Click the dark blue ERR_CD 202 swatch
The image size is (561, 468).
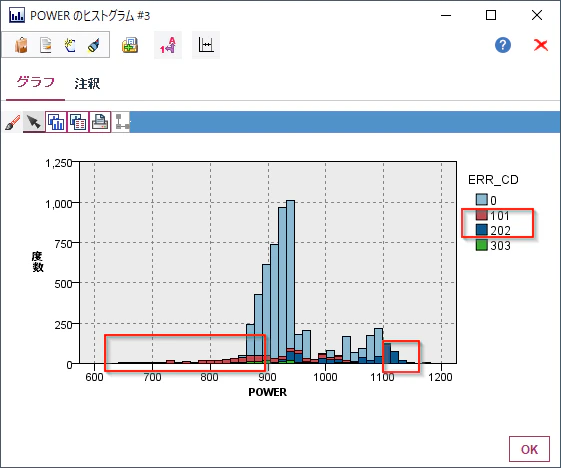click(482, 230)
